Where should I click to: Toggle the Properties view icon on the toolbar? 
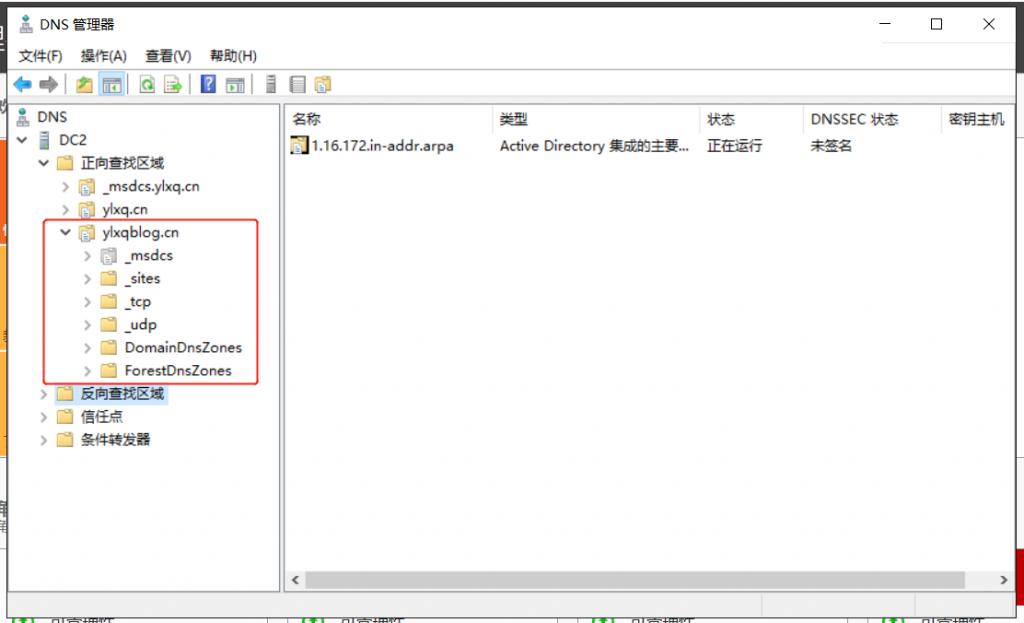(x=296, y=84)
